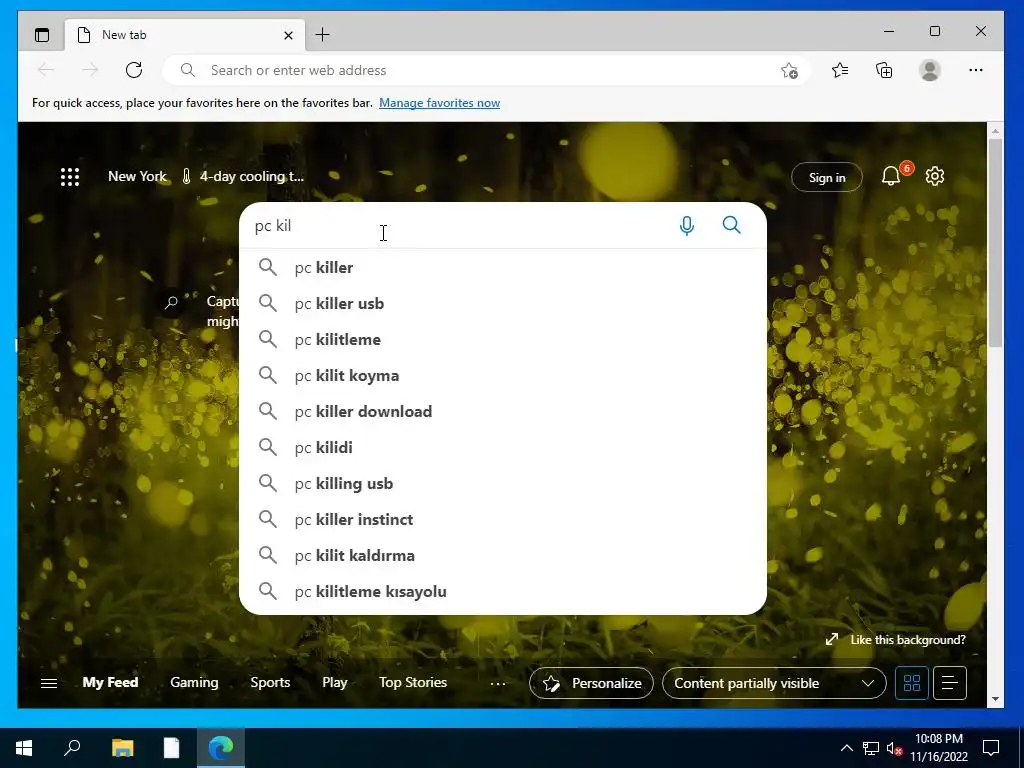Click in the search box with 'pc kil'
1024x768 pixels.
(x=457, y=226)
